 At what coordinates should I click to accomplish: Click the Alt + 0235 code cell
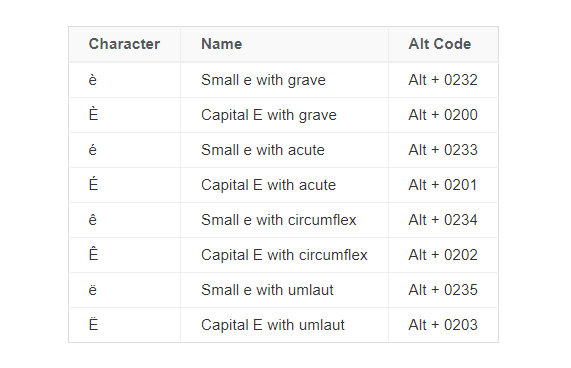click(x=443, y=290)
